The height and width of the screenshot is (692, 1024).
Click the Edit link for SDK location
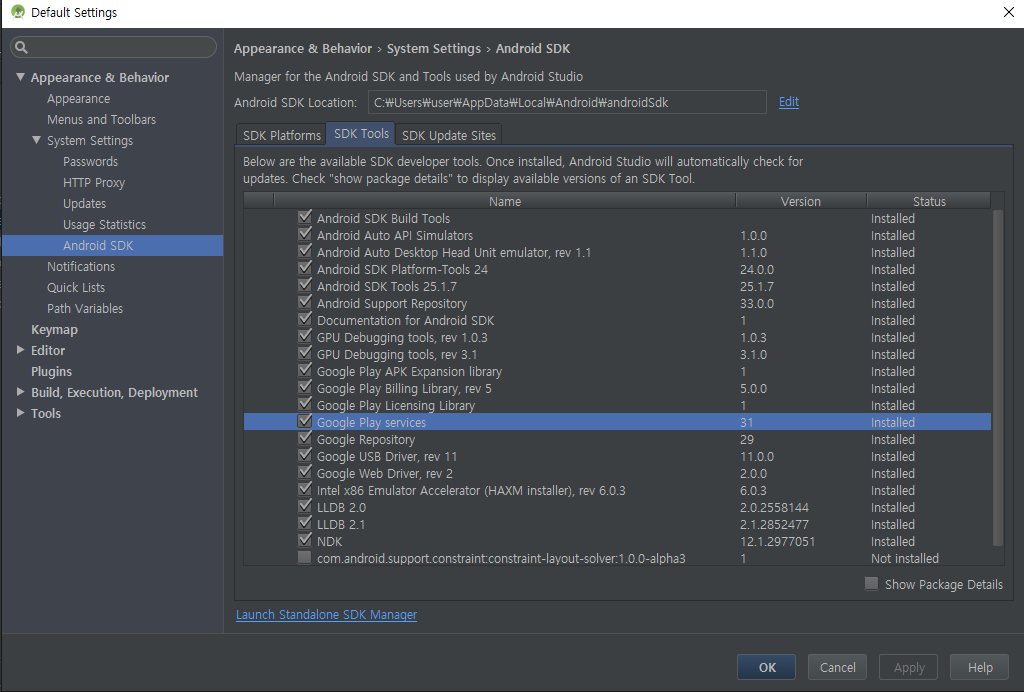tap(789, 102)
